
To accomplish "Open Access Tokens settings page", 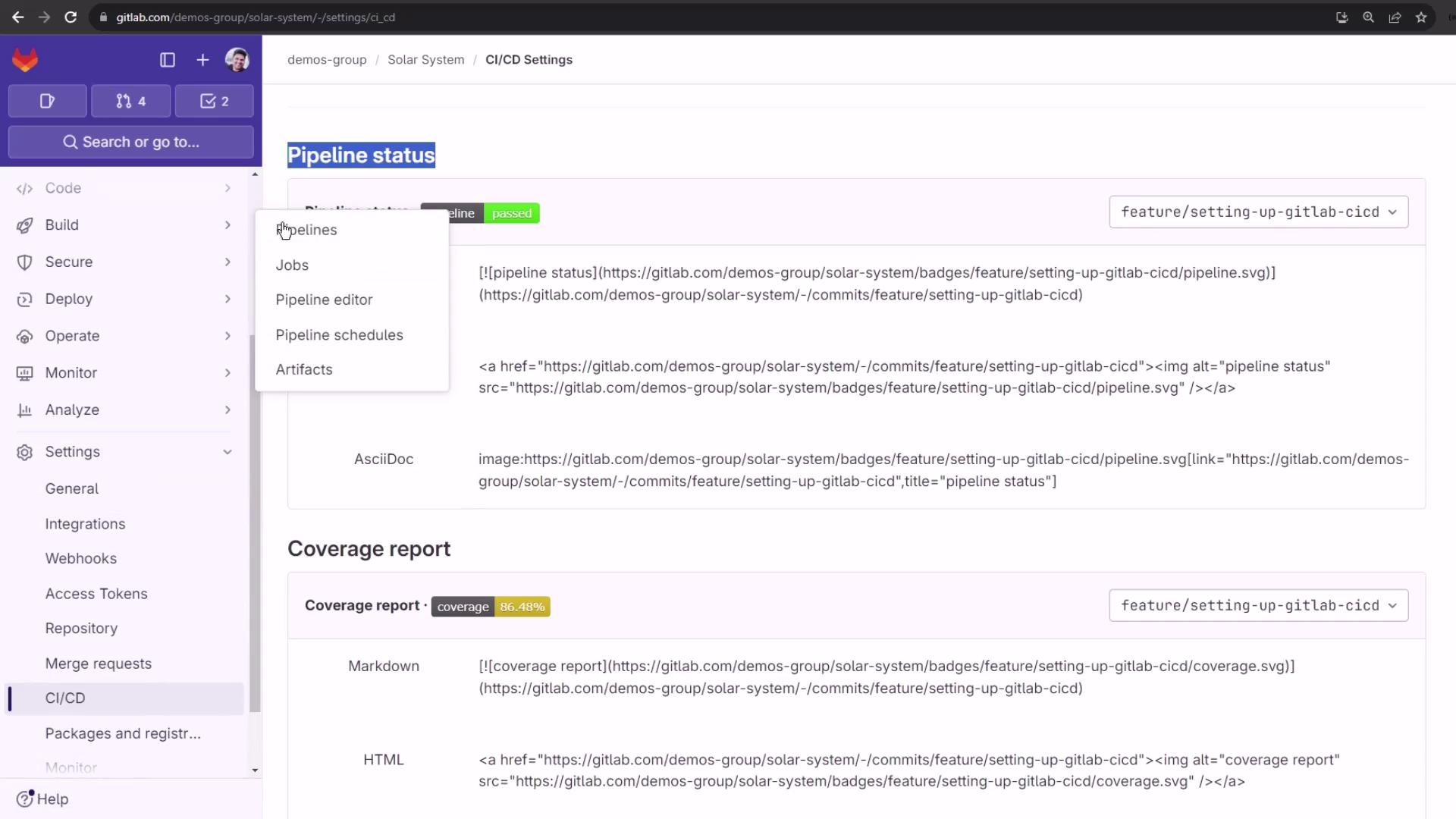I will 96,594.
